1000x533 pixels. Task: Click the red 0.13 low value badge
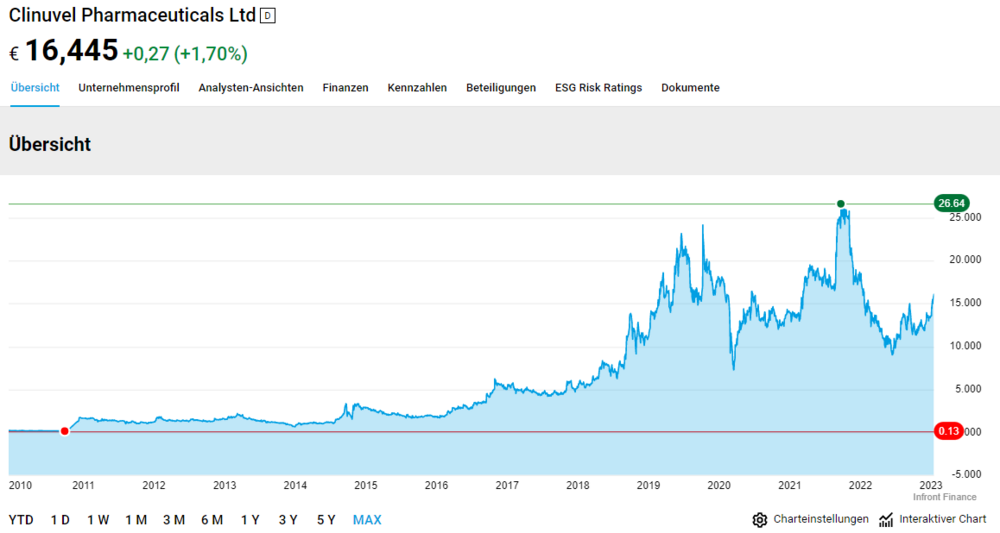948,432
